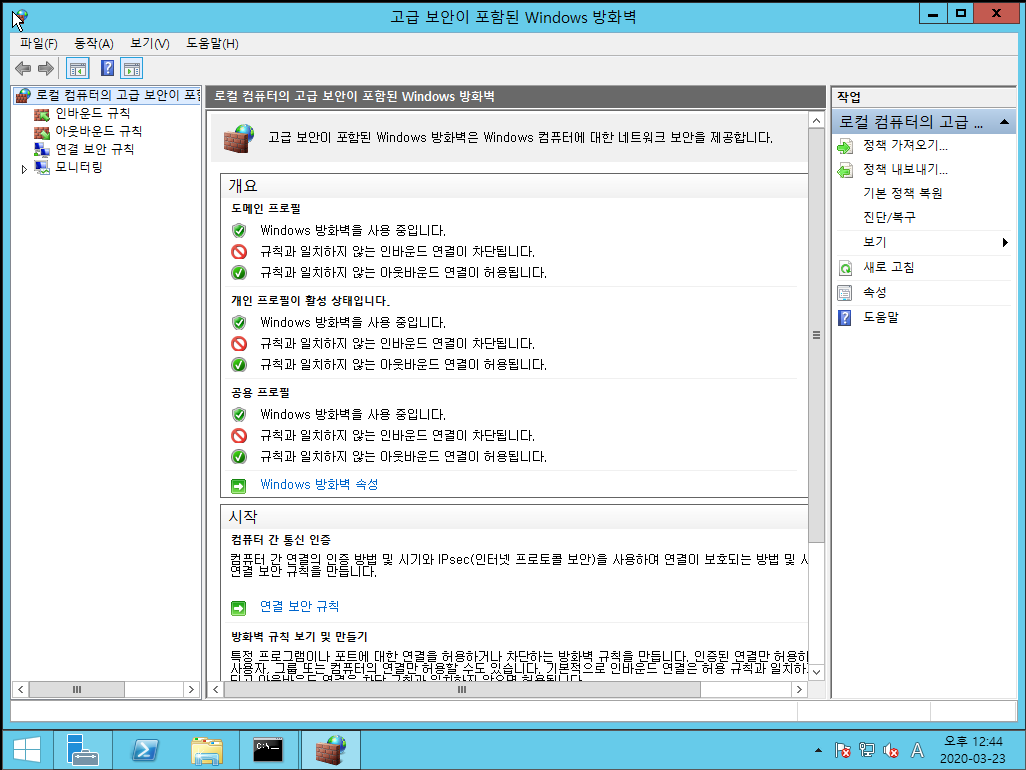Click 기본 정책 복원 action
The image size is (1026, 770).
tap(902, 193)
